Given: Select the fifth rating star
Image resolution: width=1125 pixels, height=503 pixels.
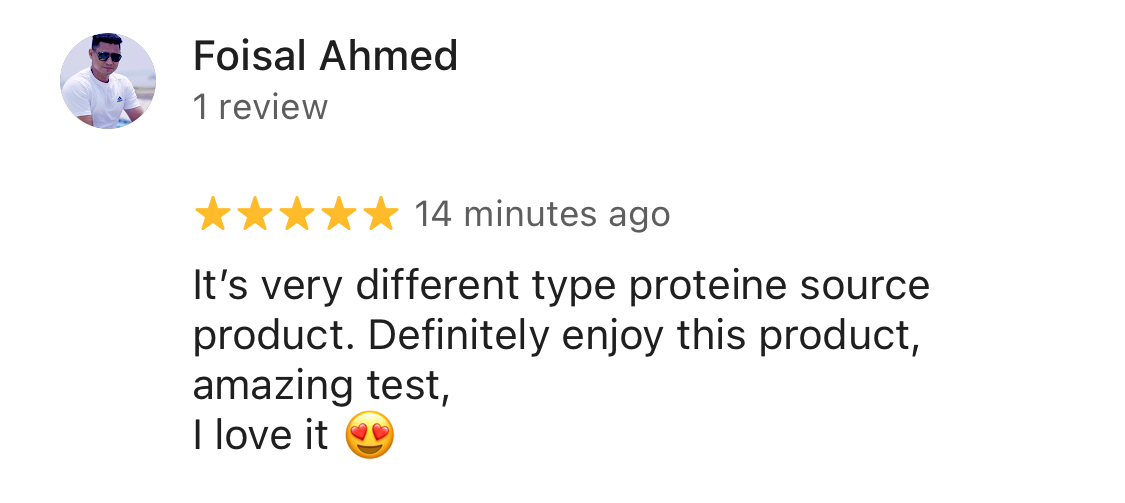Looking at the screenshot, I should tap(381, 215).
